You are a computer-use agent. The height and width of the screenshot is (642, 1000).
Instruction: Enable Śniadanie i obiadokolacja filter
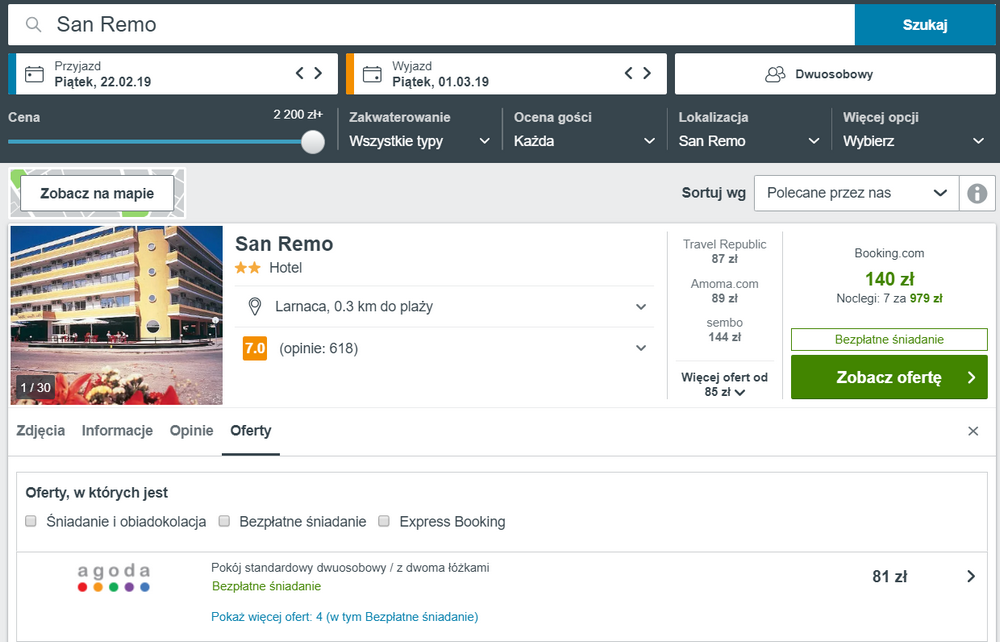(31, 521)
